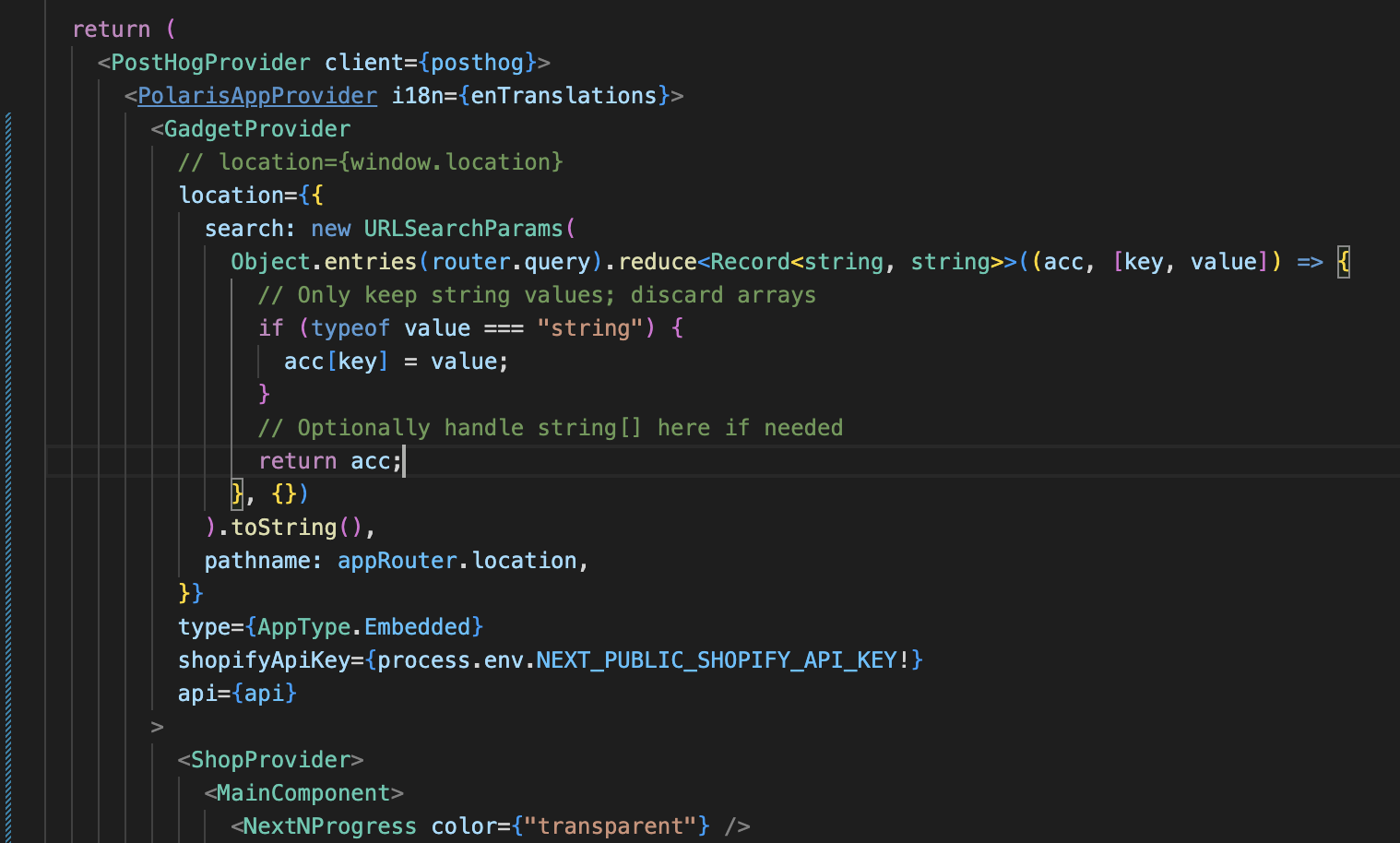Screen dimensions: 1400x843
Task: Select the appRouter identifier
Action: point(397,561)
